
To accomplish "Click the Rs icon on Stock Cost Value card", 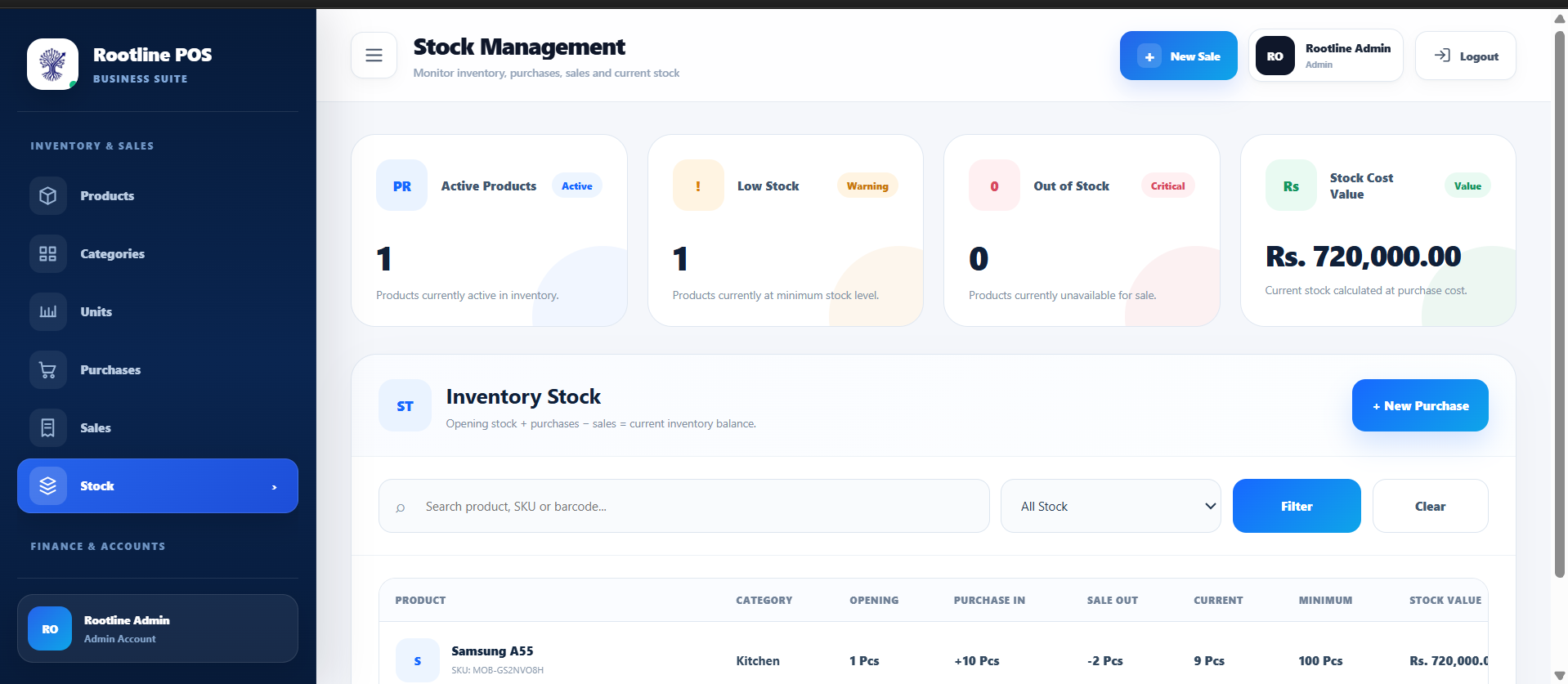I will click(x=1291, y=186).
